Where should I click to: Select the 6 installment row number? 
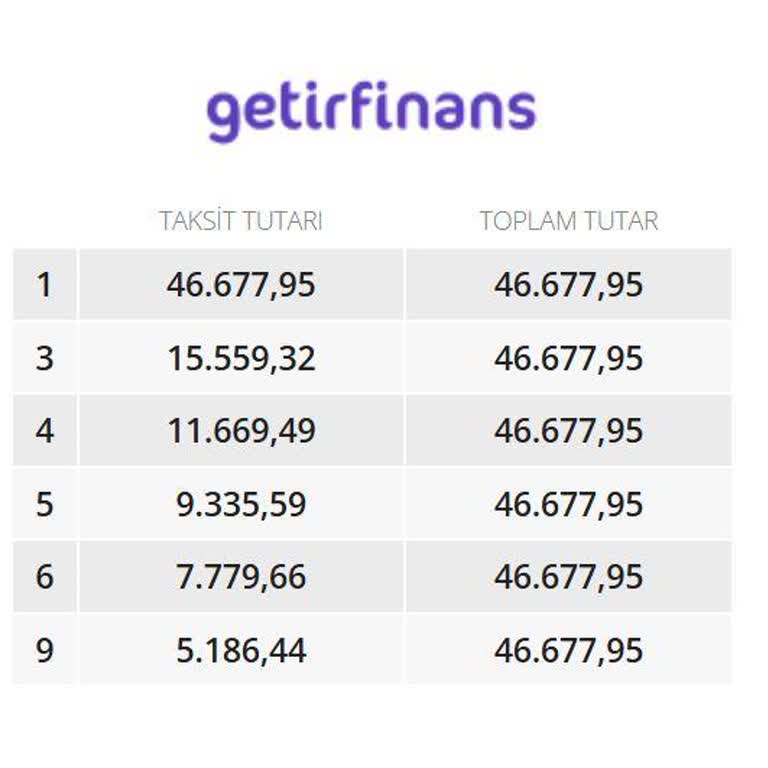click(x=44, y=577)
